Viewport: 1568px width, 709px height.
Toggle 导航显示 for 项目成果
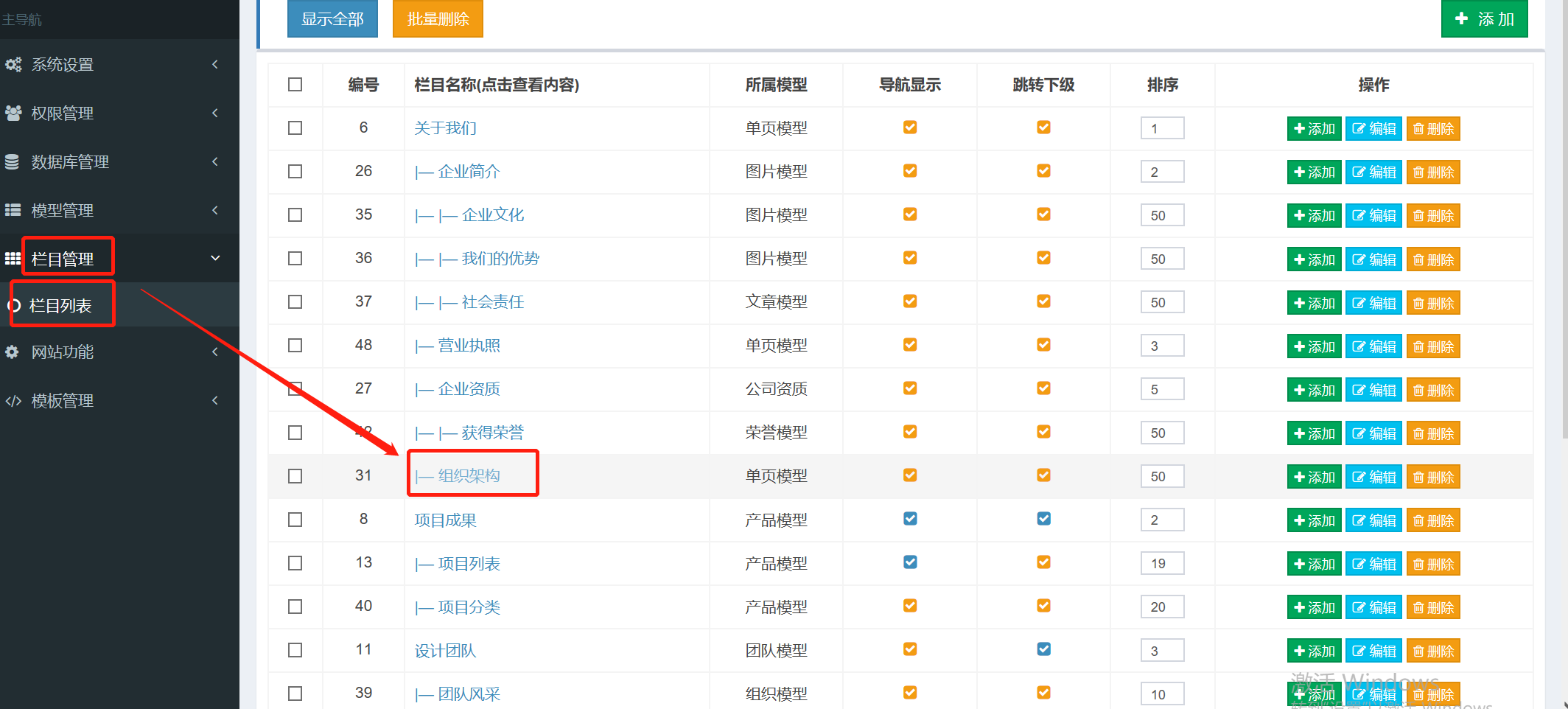tap(910, 519)
